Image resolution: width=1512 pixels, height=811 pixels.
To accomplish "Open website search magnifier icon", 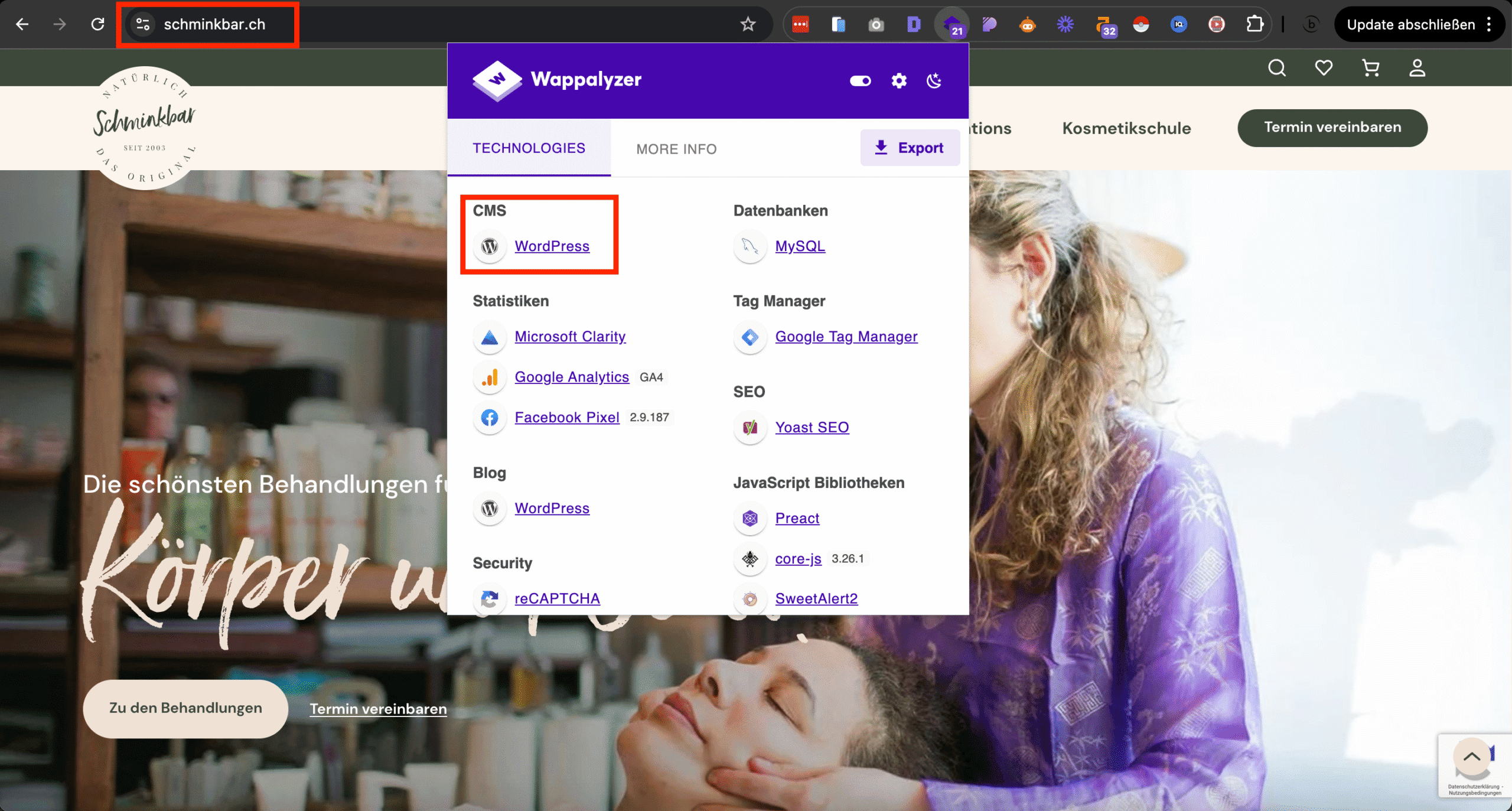I will (x=1276, y=68).
